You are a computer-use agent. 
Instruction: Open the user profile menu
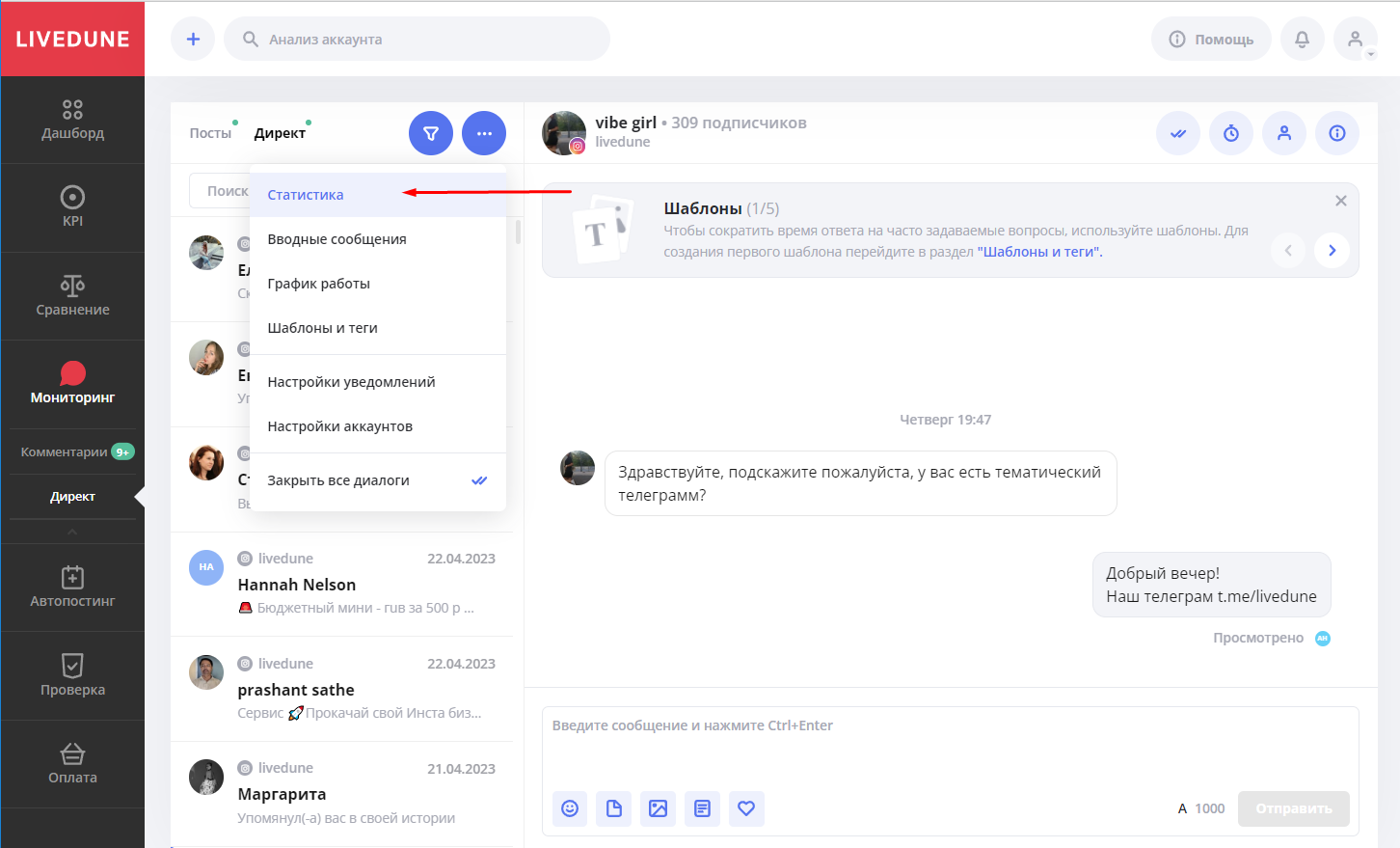coord(1355,39)
